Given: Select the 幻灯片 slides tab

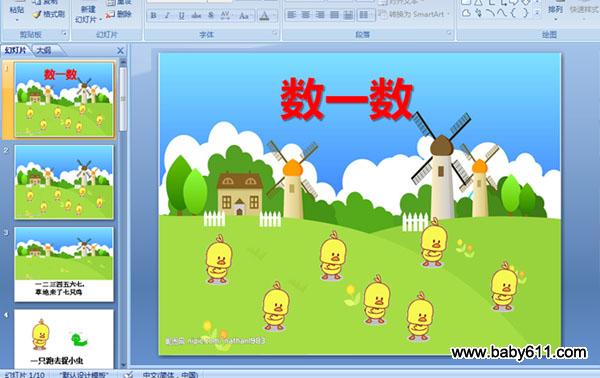Looking at the screenshot, I should [x=16, y=50].
